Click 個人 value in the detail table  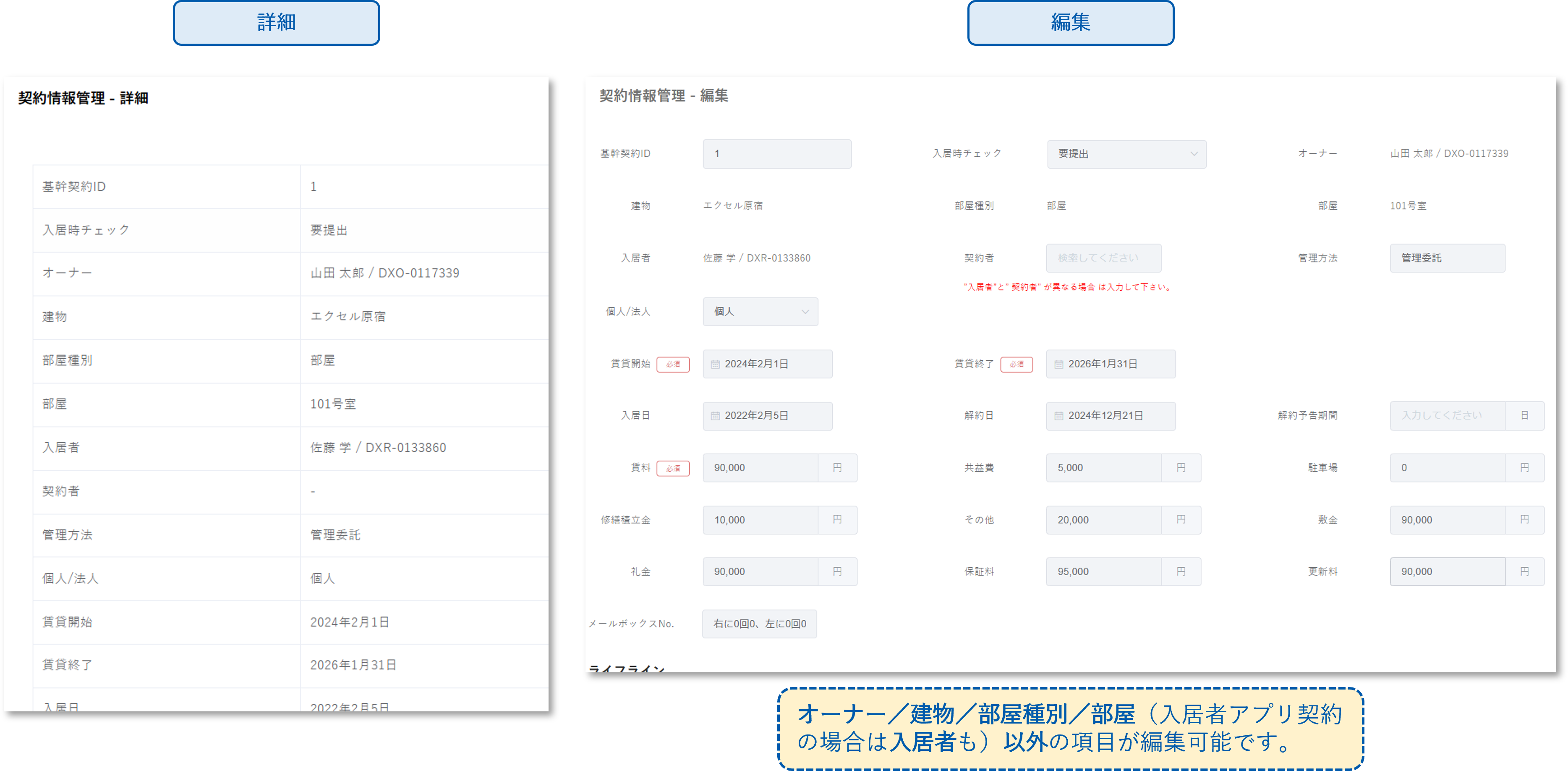point(323,579)
